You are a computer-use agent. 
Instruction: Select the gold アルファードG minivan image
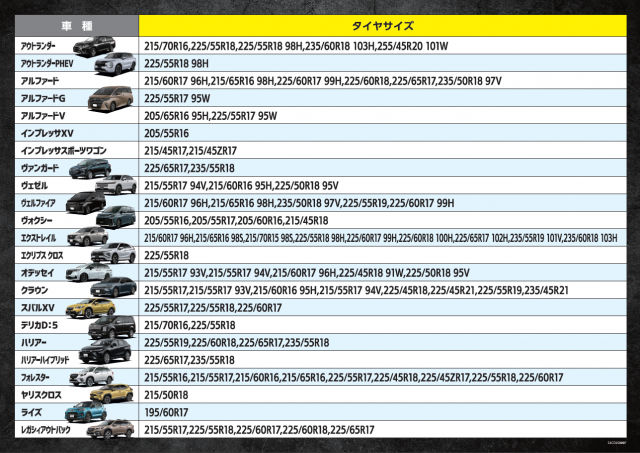coord(108,99)
